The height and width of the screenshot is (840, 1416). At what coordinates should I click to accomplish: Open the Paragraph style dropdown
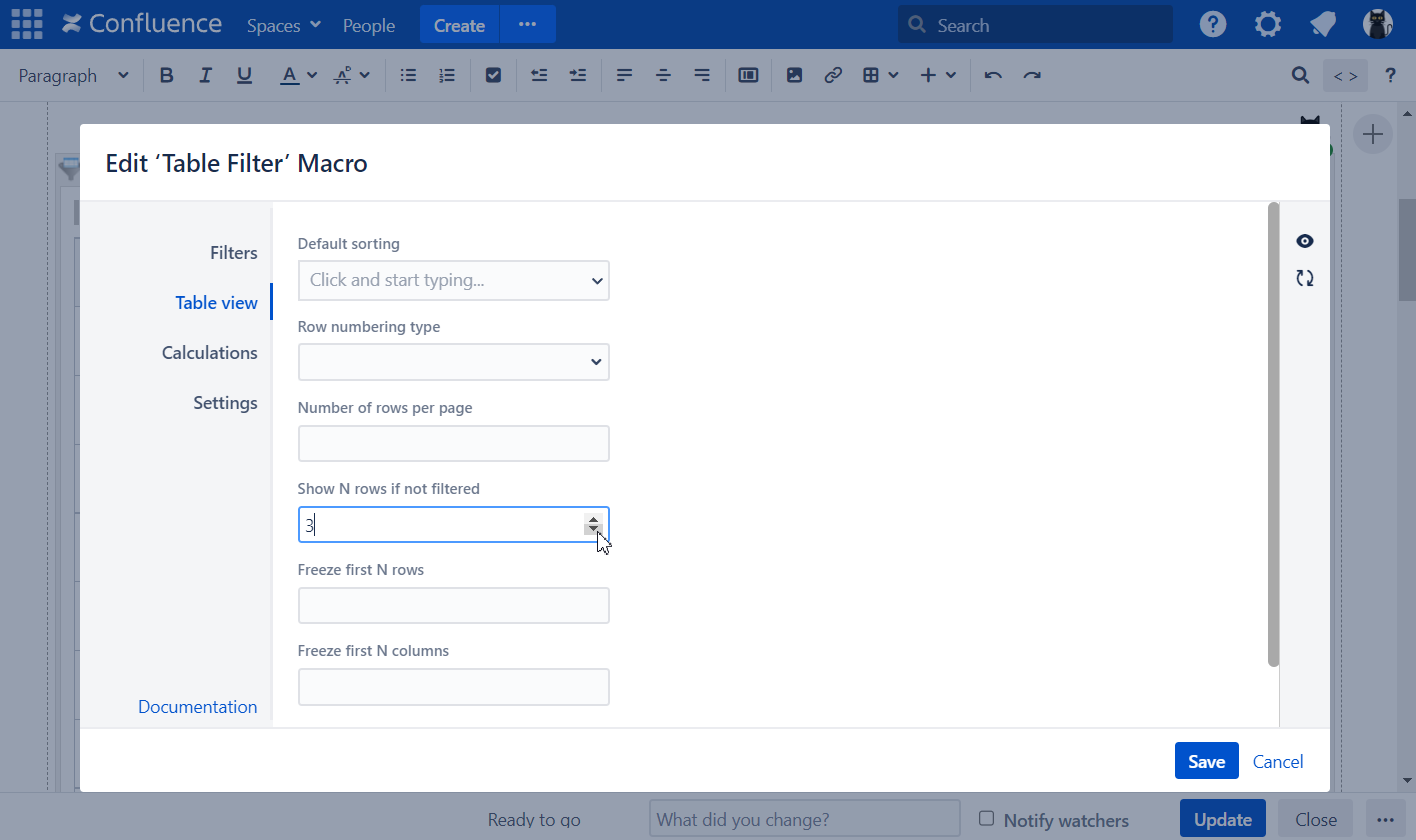click(74, 75)
